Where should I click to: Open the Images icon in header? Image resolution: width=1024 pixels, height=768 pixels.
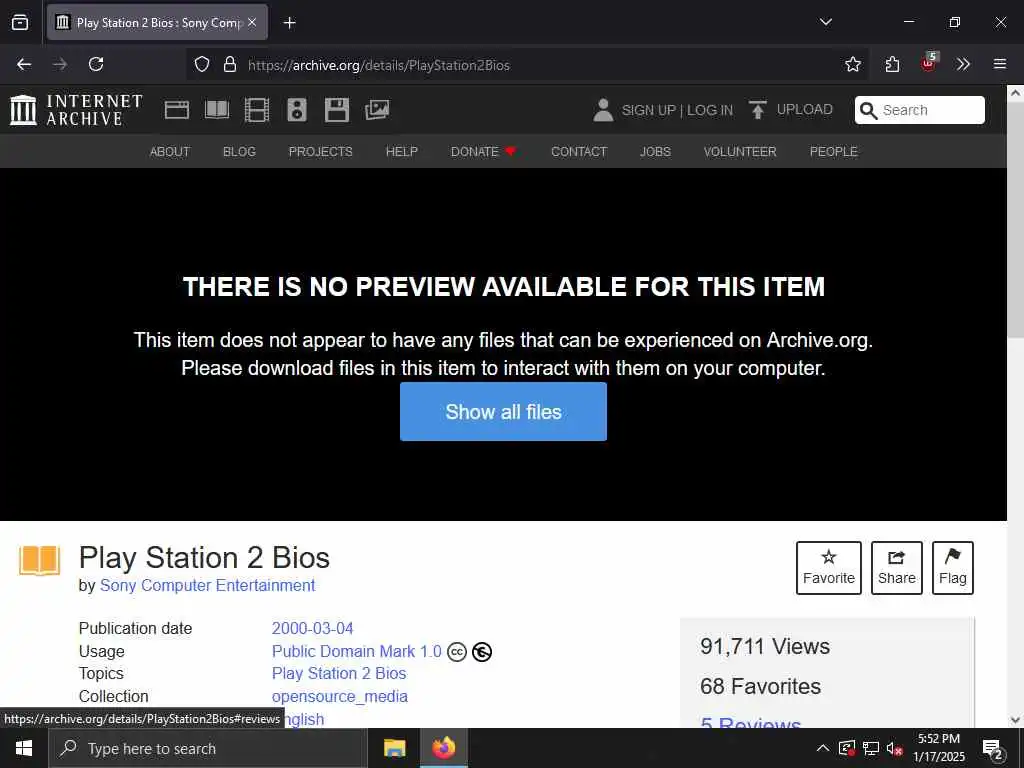[377, 110]
